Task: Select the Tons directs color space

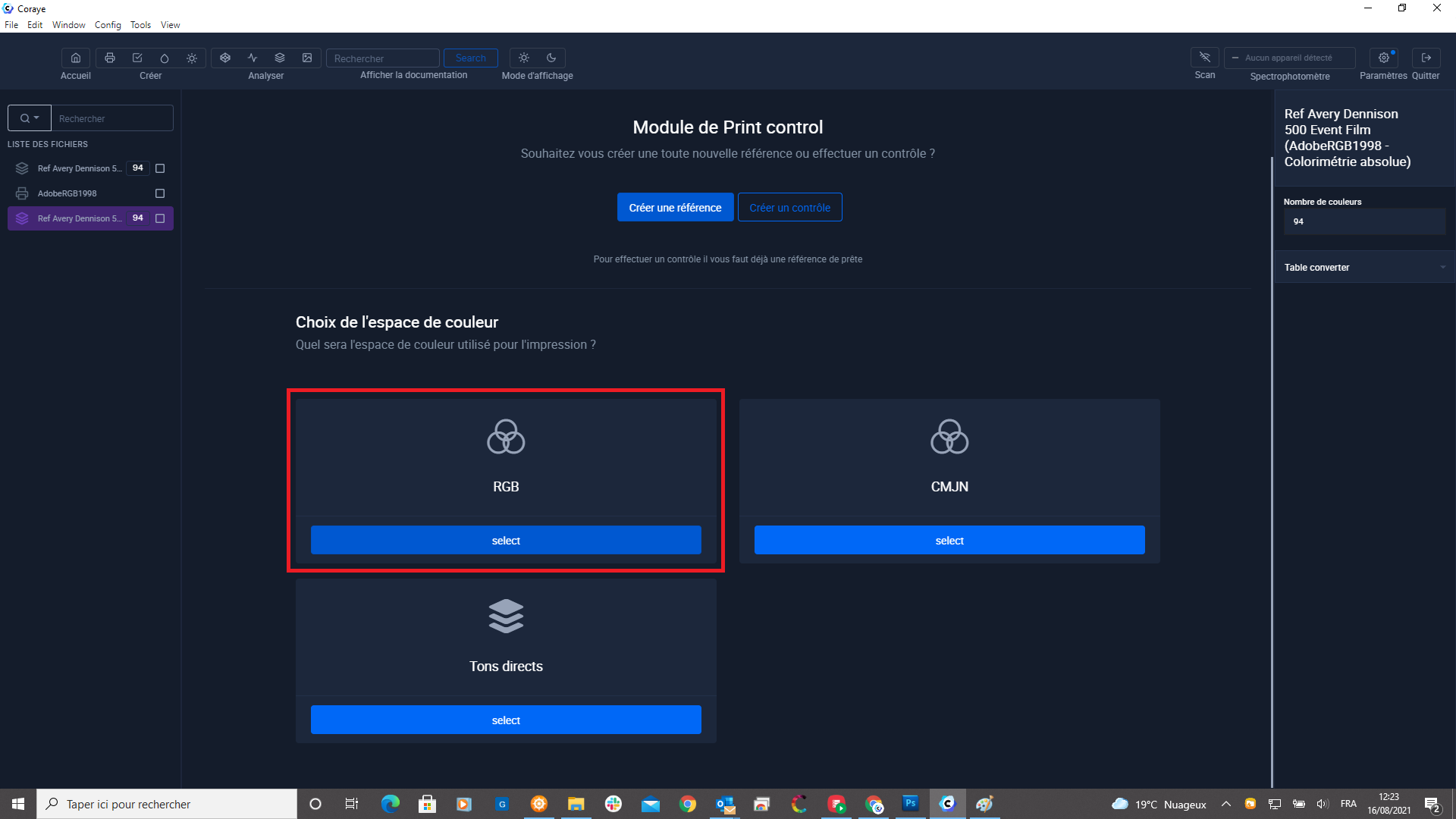Action: [x=506, y=720]
